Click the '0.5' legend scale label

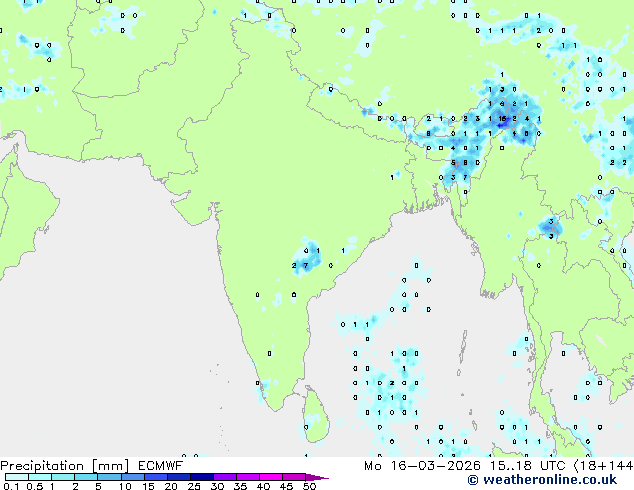(34, 486)
